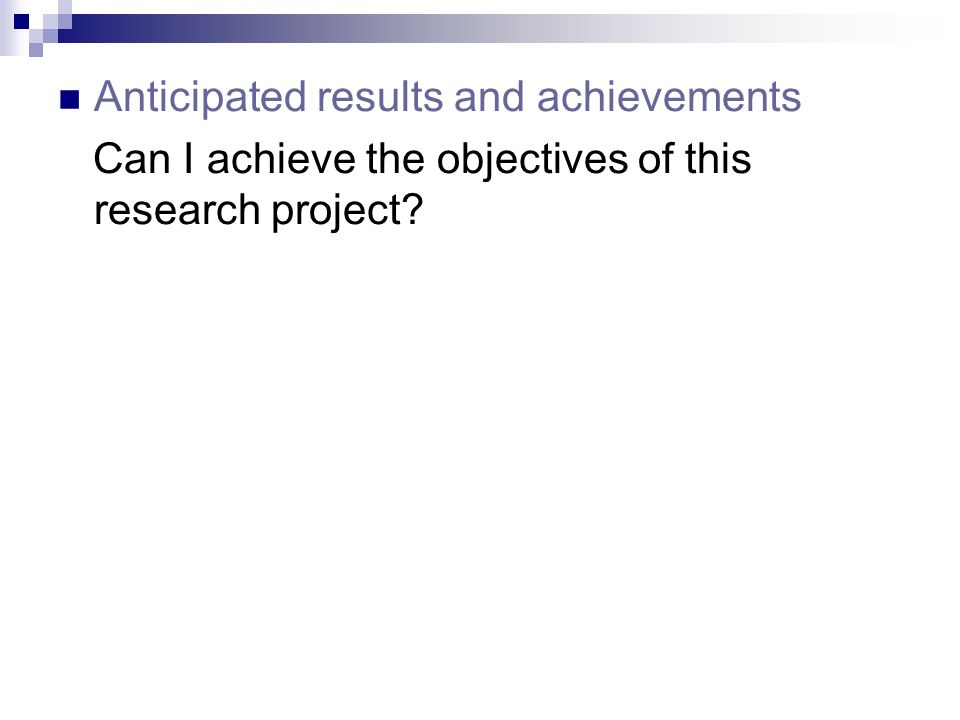Viewport: 960px width, 720px height.
Task: Click the word "objectives" in body text
Action: tap(532, 160)
